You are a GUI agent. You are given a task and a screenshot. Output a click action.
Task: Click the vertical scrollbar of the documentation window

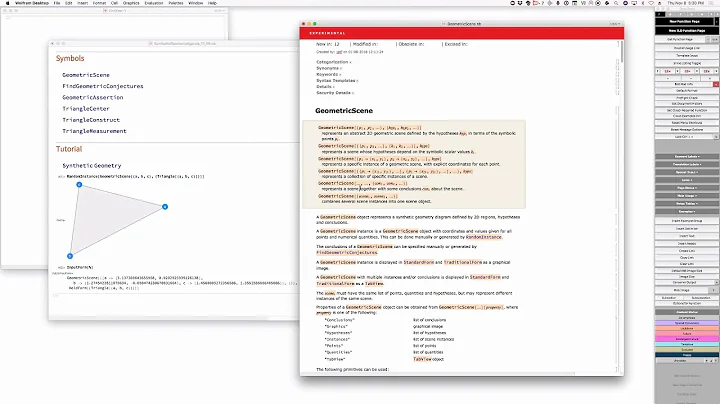pyautogui.click(x=622, y=52)
